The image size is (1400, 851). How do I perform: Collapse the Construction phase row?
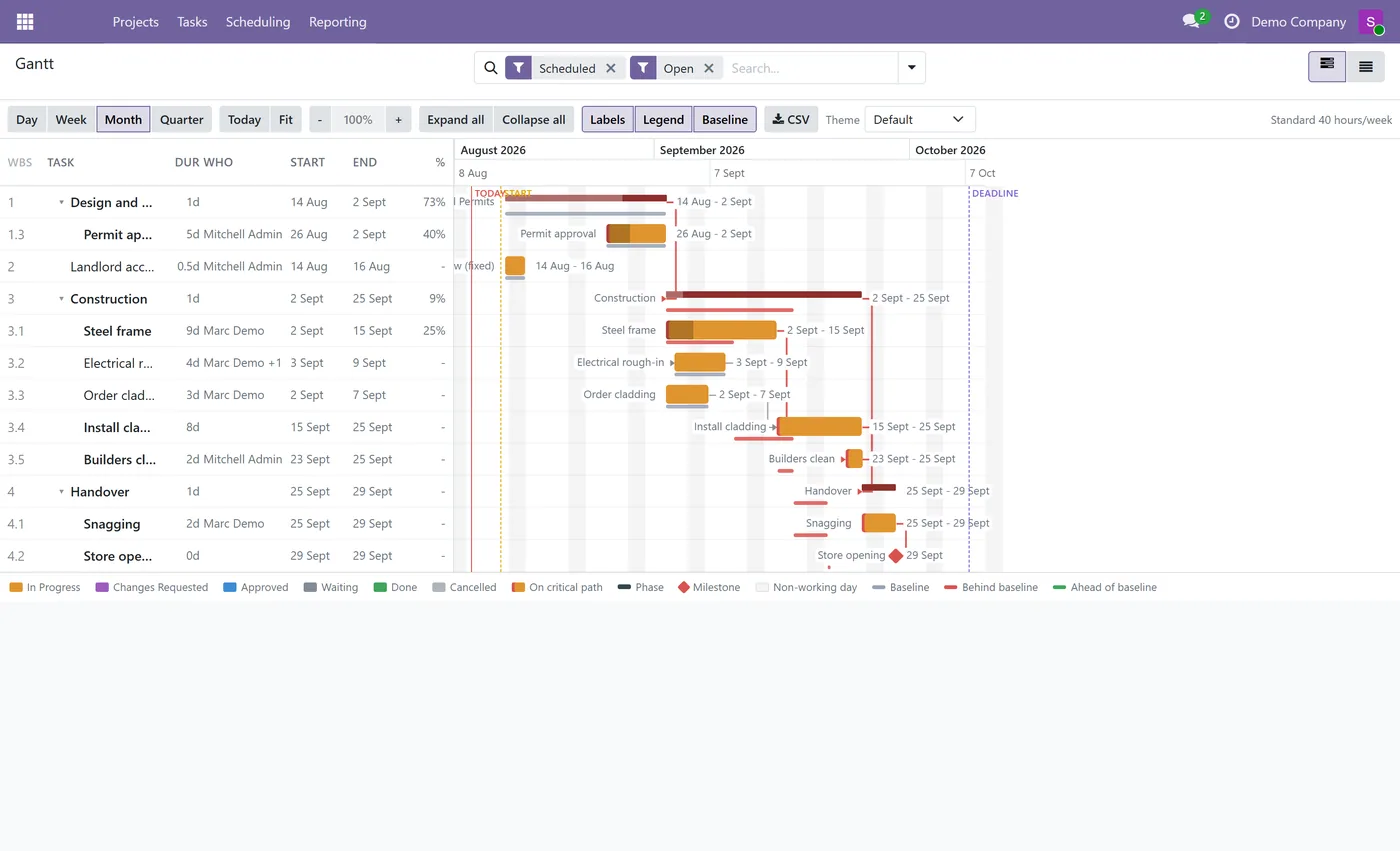[x=61, y=299]
